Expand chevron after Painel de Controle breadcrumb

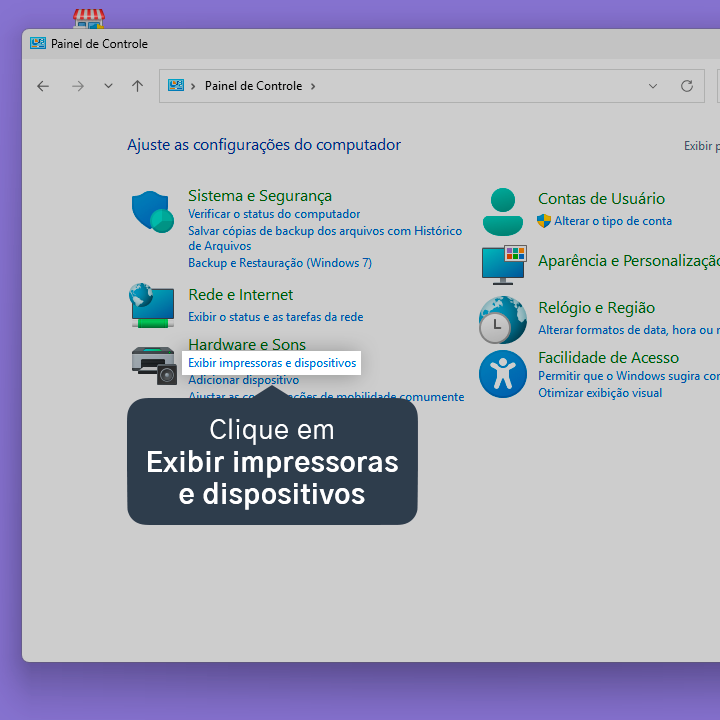click(313, 86)
